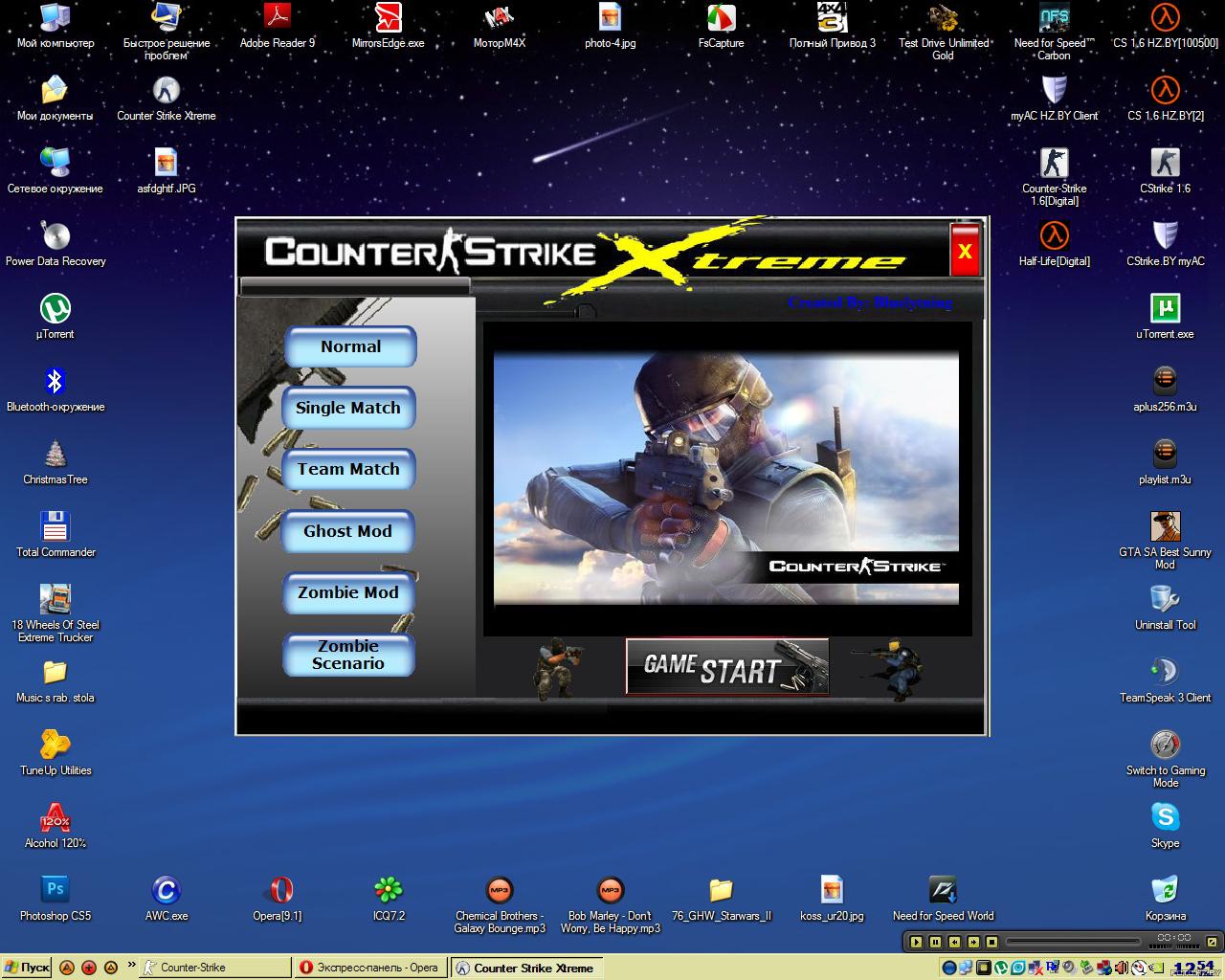Switch to the Counter-Strike taskbar window

coord(213,968)
